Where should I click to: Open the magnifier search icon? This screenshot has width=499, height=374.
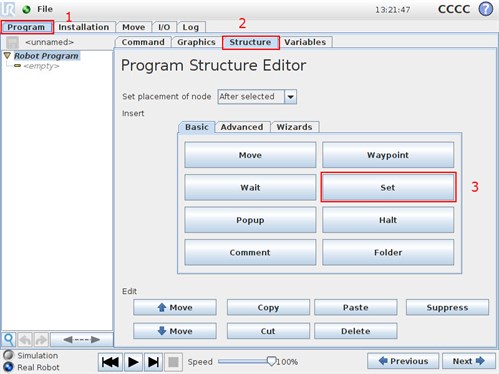tap(9, 340)
